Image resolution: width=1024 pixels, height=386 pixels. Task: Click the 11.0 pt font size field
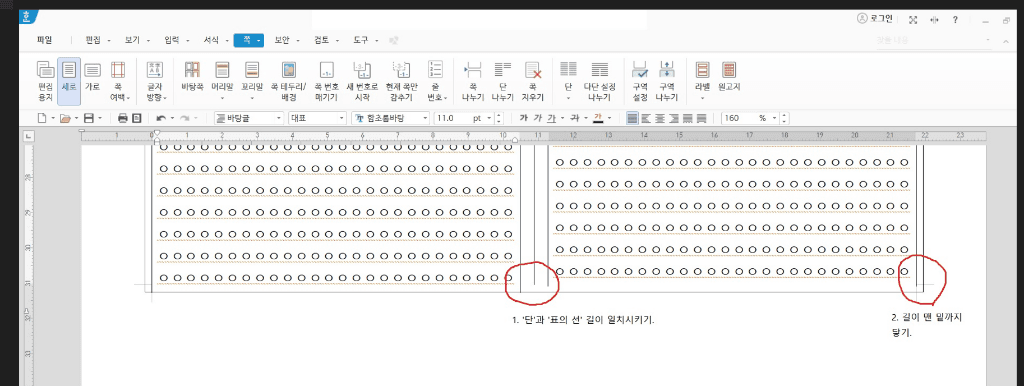coord(464,118)
